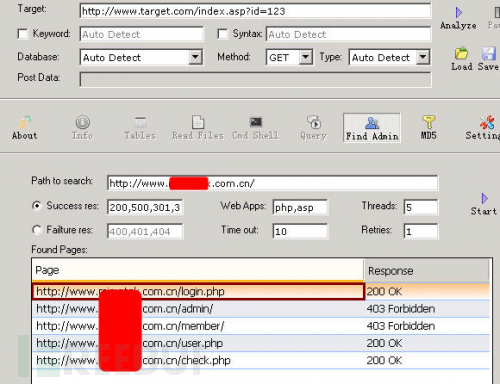
Task: Open the About carrot icon
Action: point(25,122)
